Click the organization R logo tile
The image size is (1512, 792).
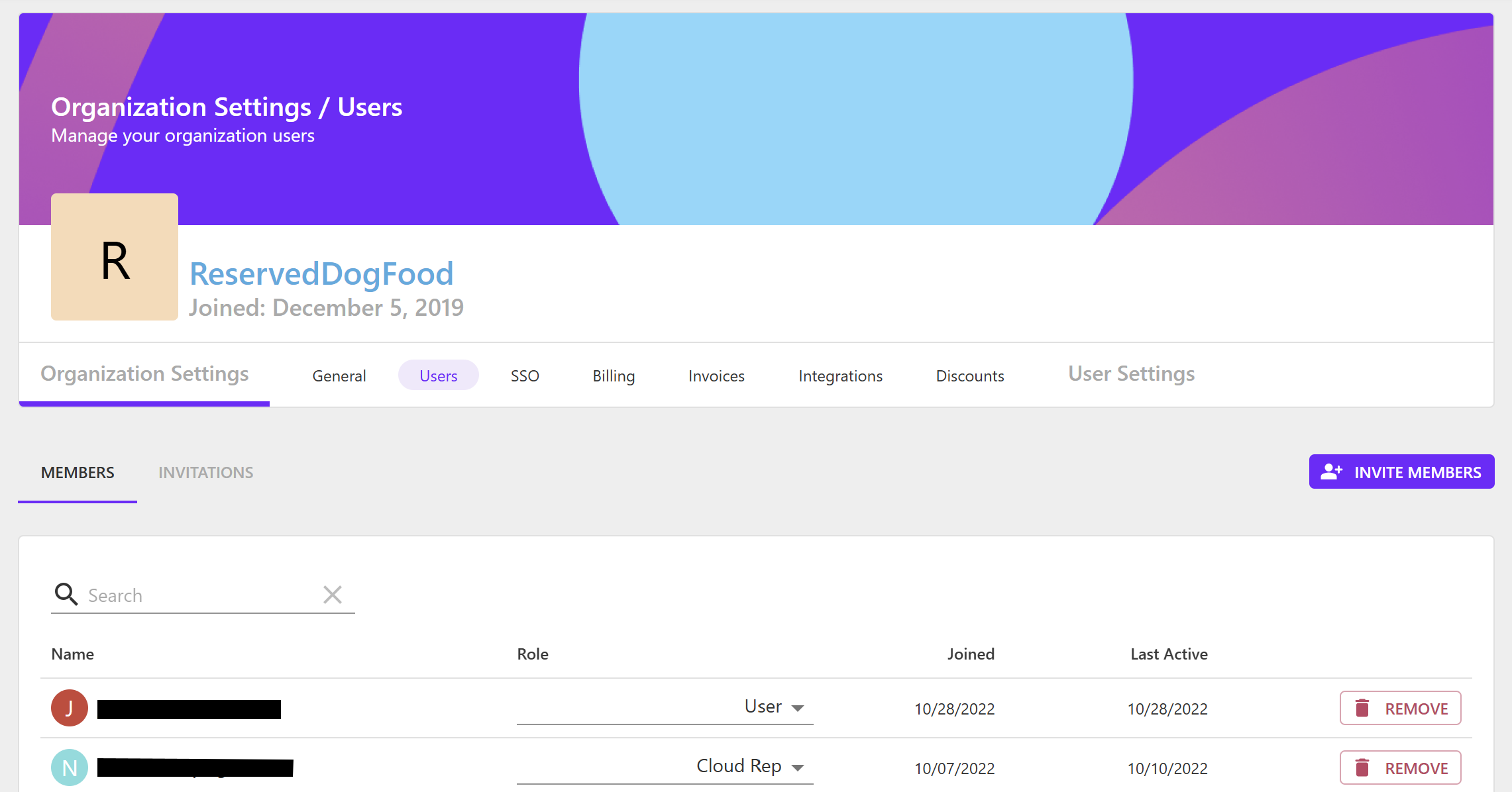point(115,257)
